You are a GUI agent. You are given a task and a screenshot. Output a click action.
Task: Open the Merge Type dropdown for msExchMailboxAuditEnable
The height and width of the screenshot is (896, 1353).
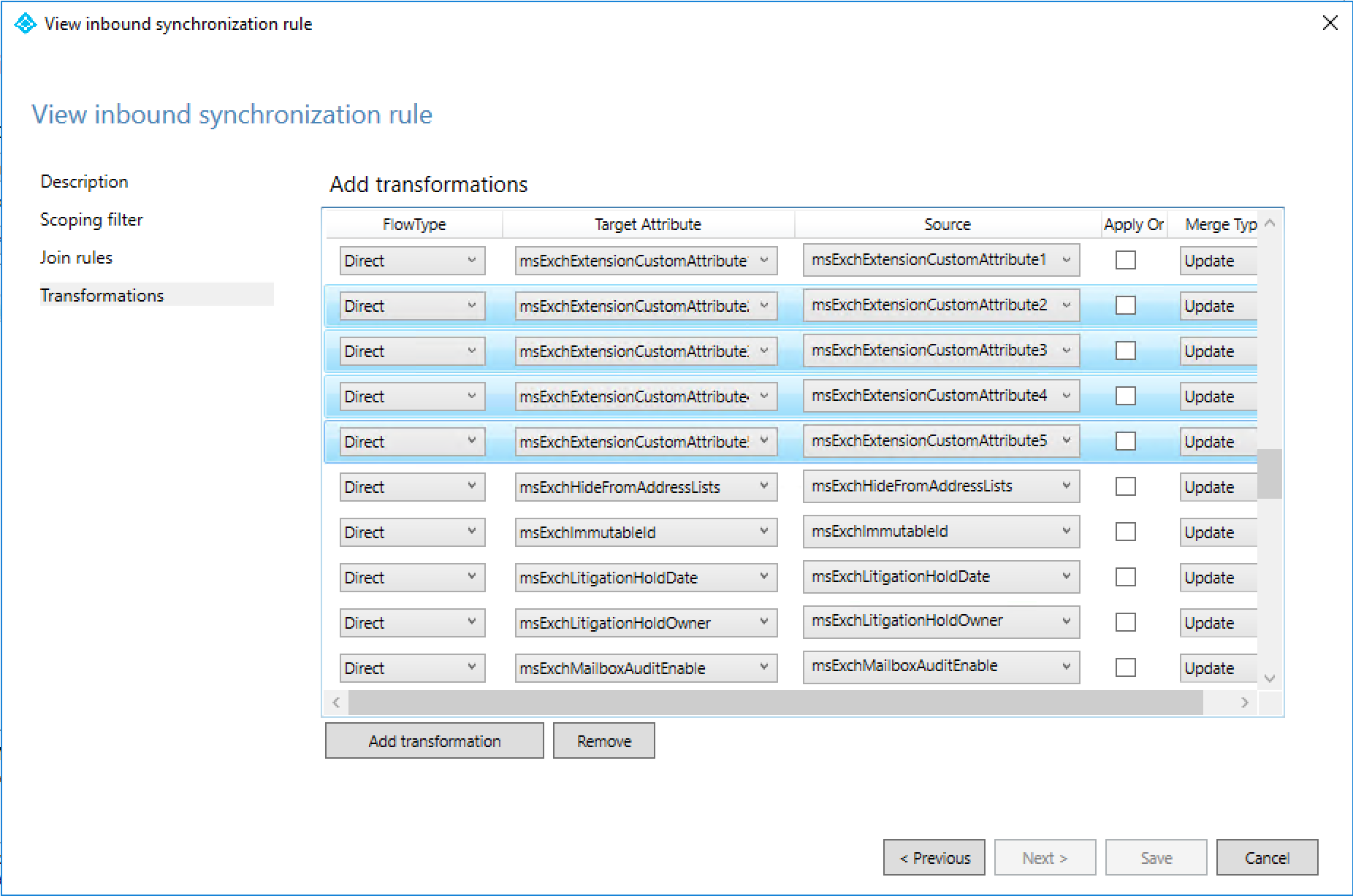1216,667
